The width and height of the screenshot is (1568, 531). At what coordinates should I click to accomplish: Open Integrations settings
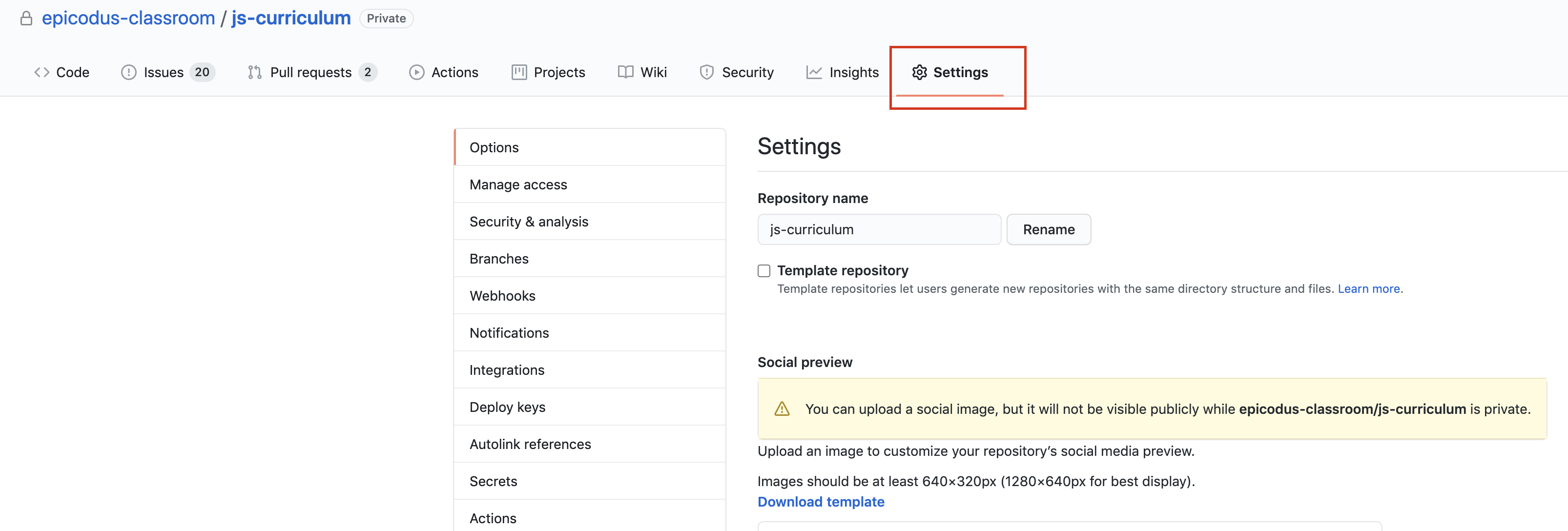click(x=589, y=370)
